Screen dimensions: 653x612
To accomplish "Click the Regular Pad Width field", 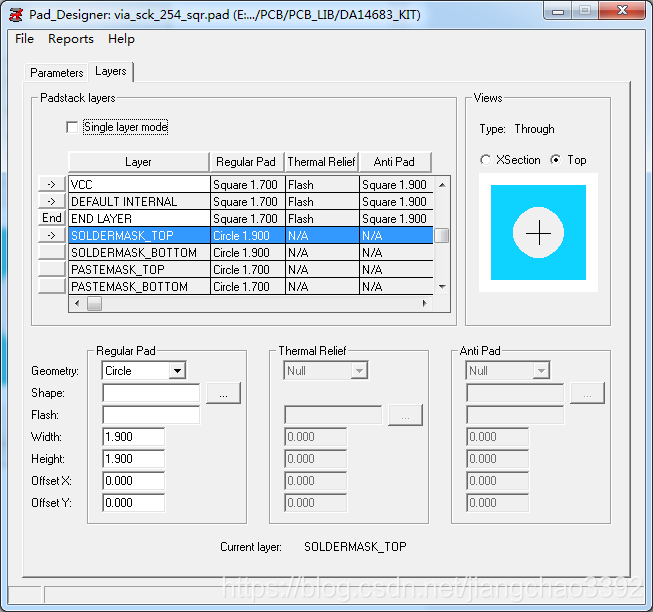I will pos(133,437).
